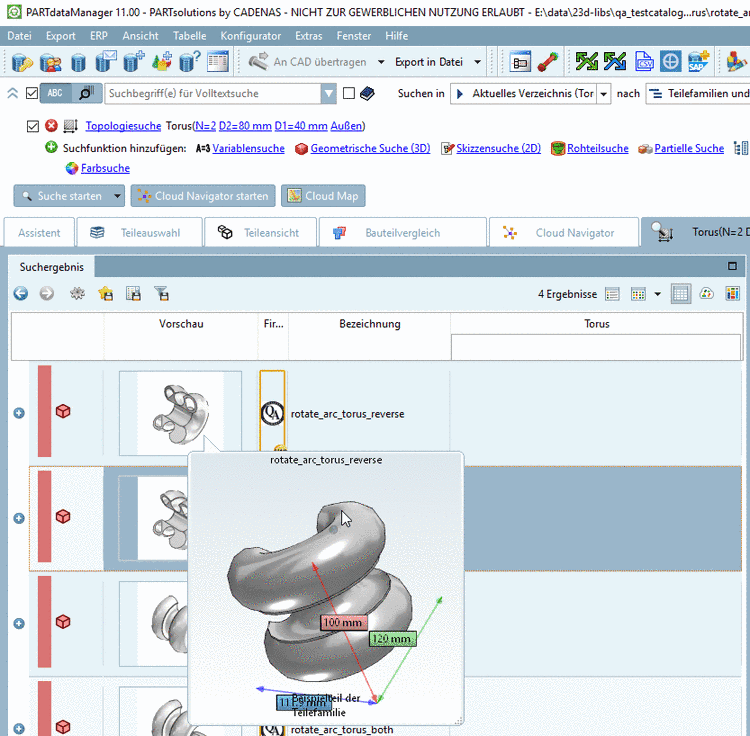This screenshot has height=736, width=750.
Task: Click the table window icon in toolbar
Action: pyautogui.click(x=218, y=62)
